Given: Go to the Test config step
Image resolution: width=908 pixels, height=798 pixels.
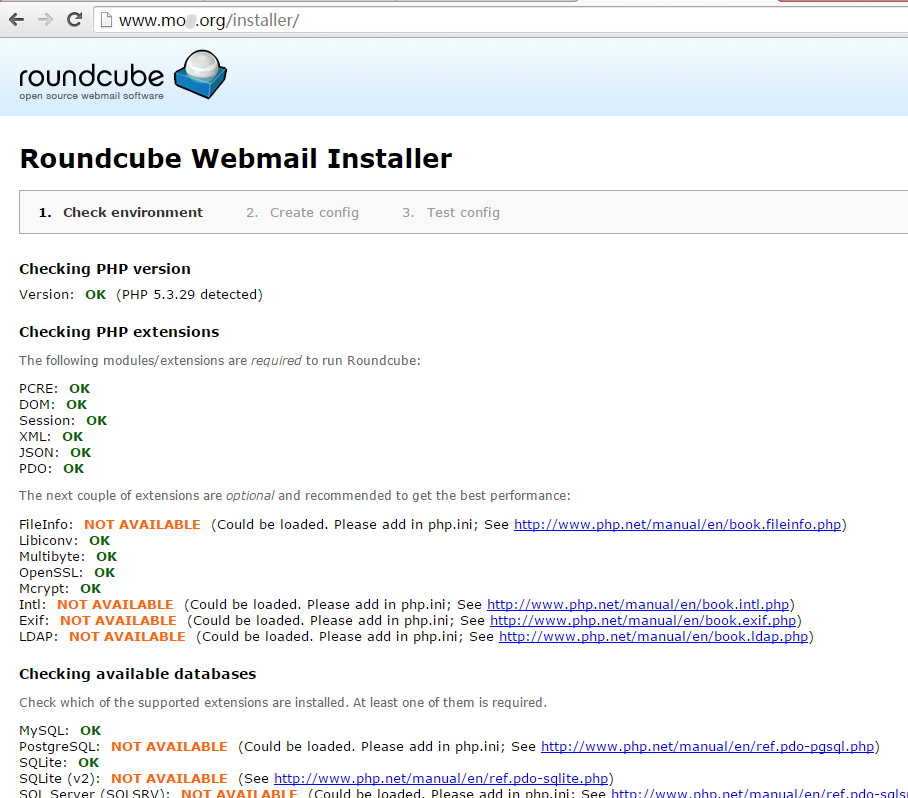Looking at the screenshot, I should (x=463, y=212).
